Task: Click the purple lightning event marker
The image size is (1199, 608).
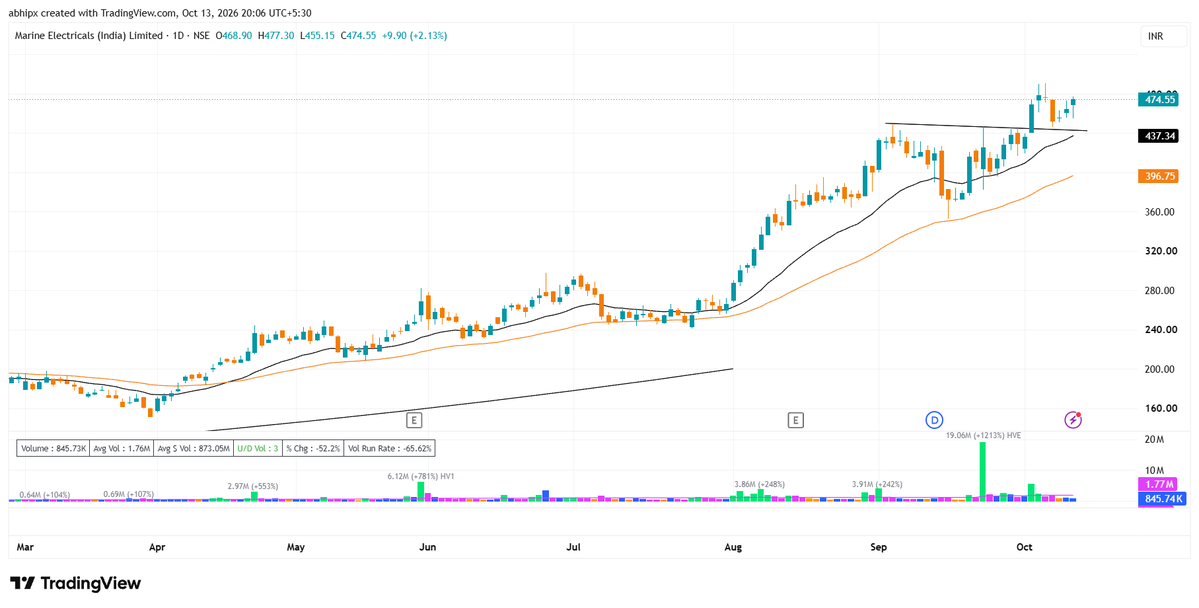Action: [1073, 419]
